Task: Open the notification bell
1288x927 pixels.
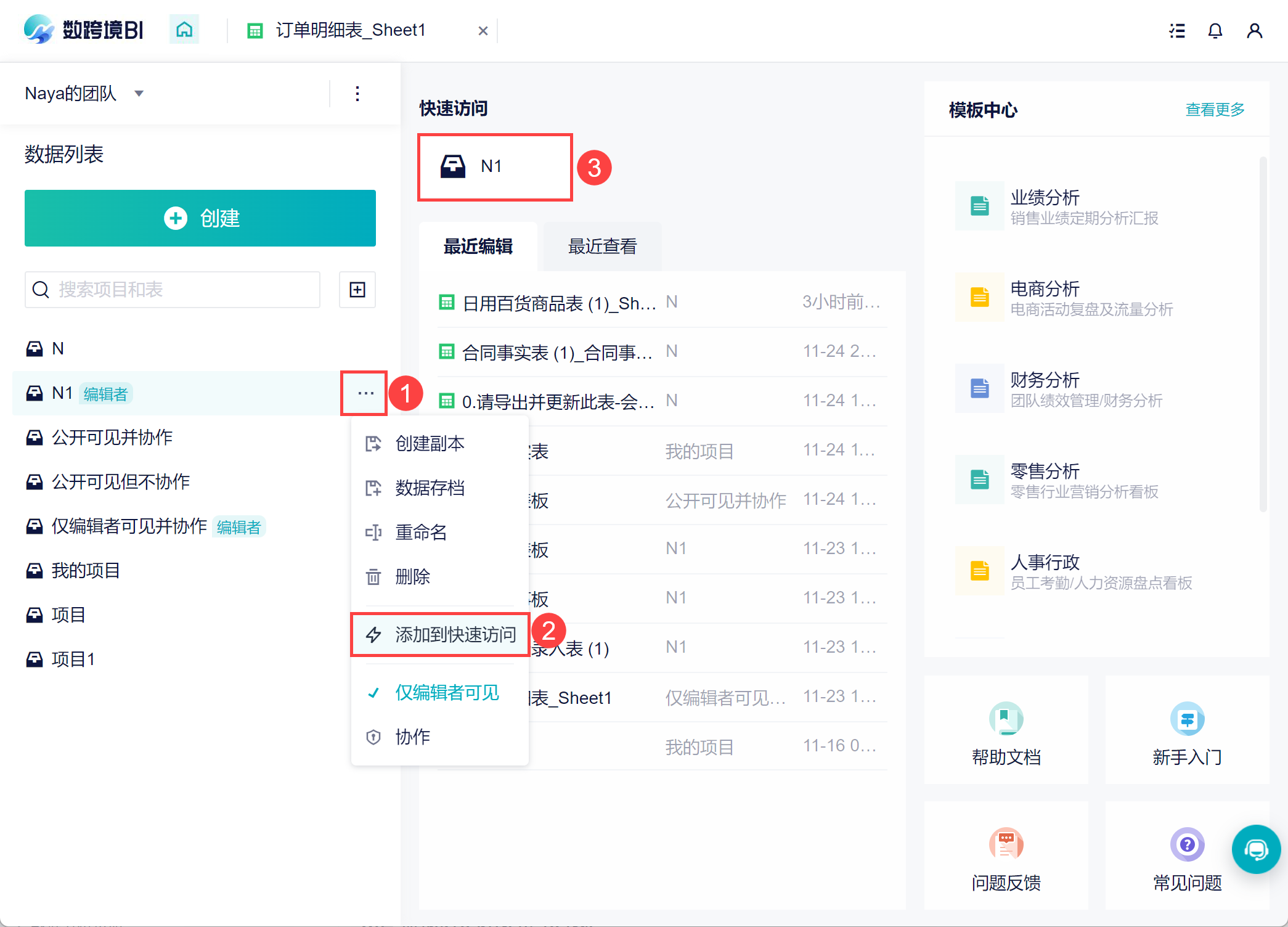Action: (1215, 31)
